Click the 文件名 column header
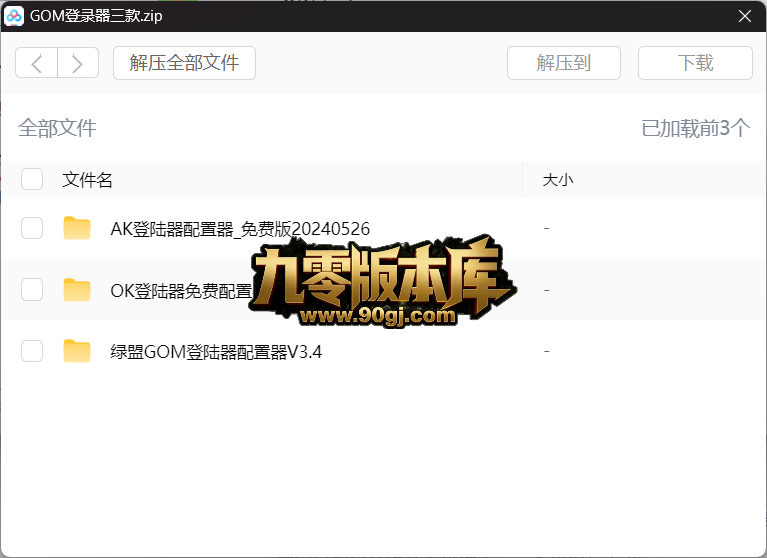This screenshot has height=558, width=767. (88, 180)
